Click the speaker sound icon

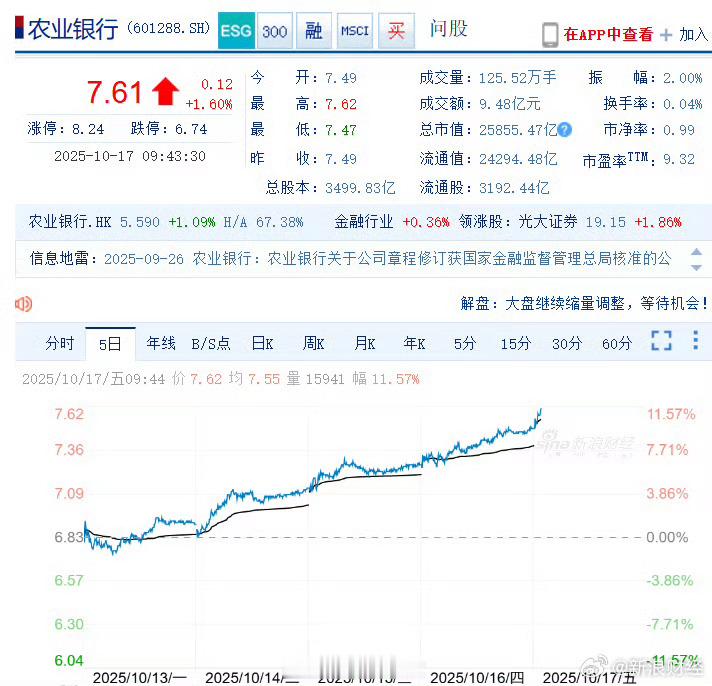pos(24,304)
